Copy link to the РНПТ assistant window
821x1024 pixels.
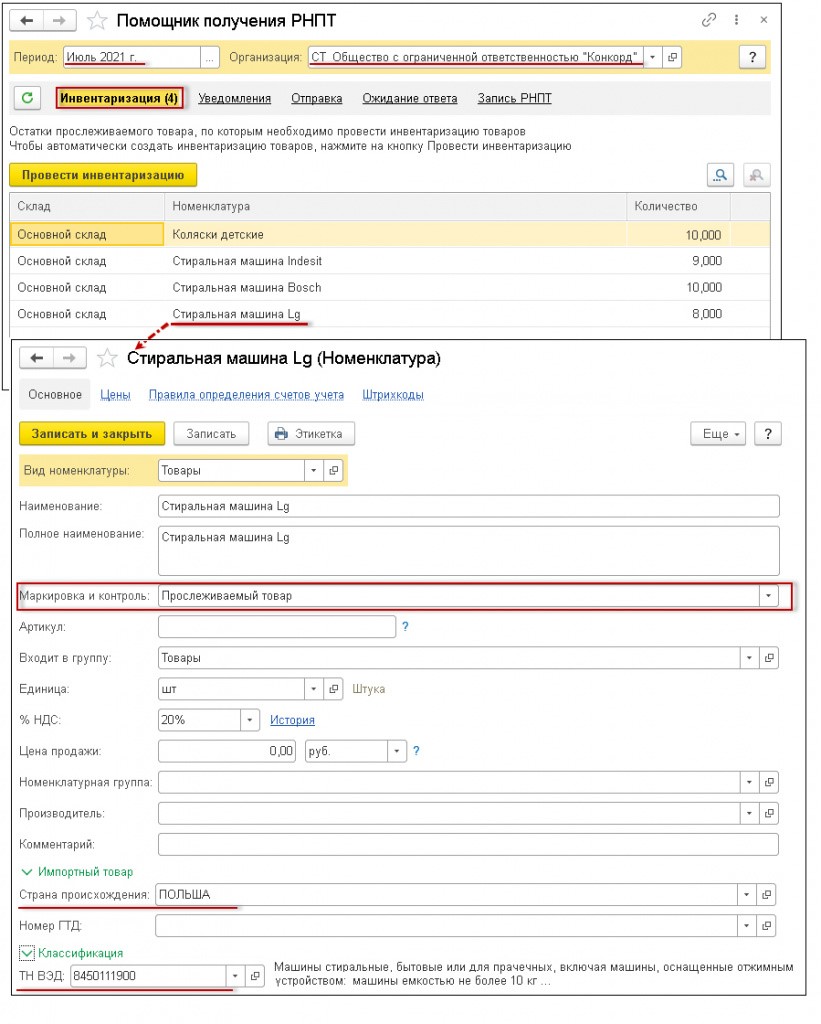click(709, 20)
